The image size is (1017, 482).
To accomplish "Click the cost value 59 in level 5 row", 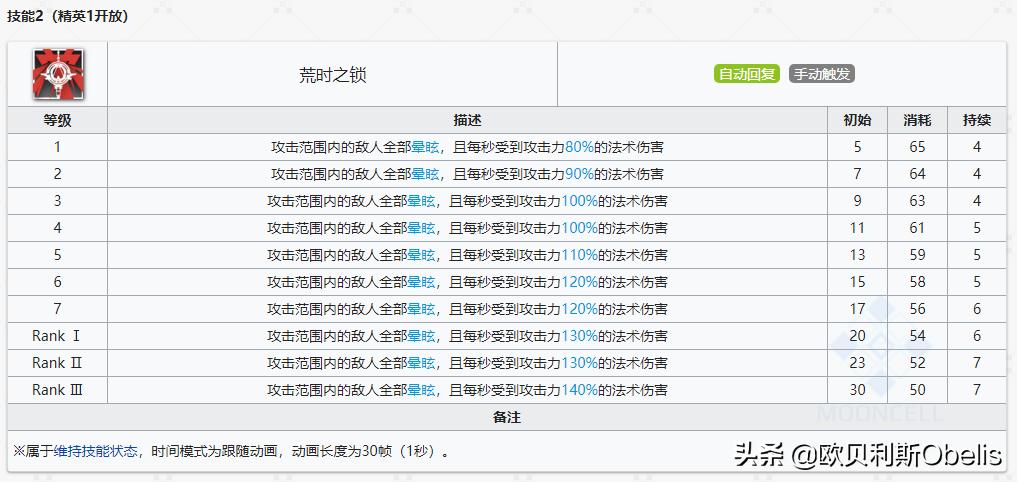I will click(917, 256).
